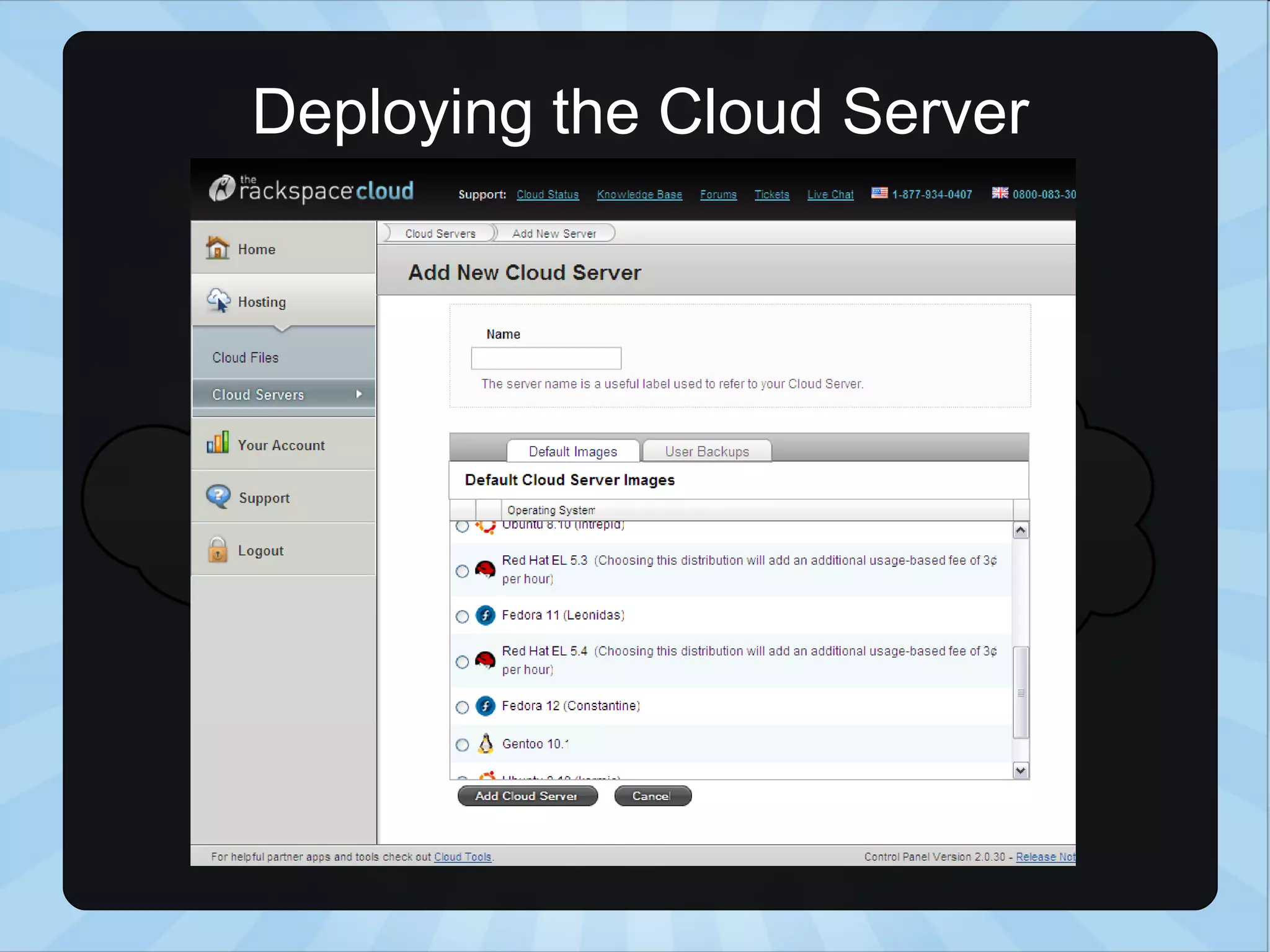Click the Support question bubble icon
The image size is (1270, 952).
[x=218, y=496]
